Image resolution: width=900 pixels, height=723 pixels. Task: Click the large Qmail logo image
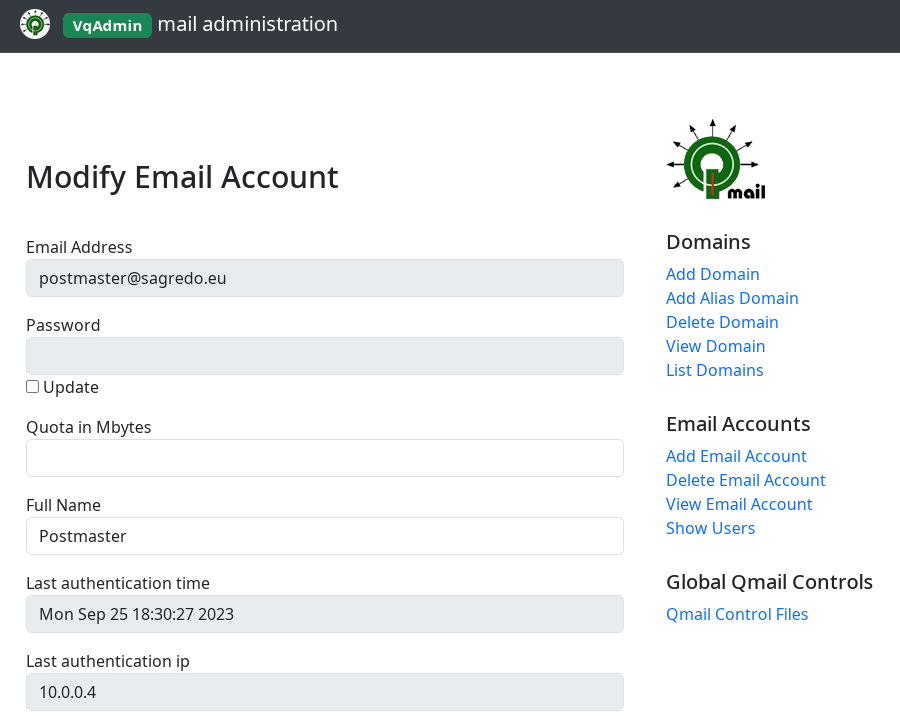click(x=716, y=160)
